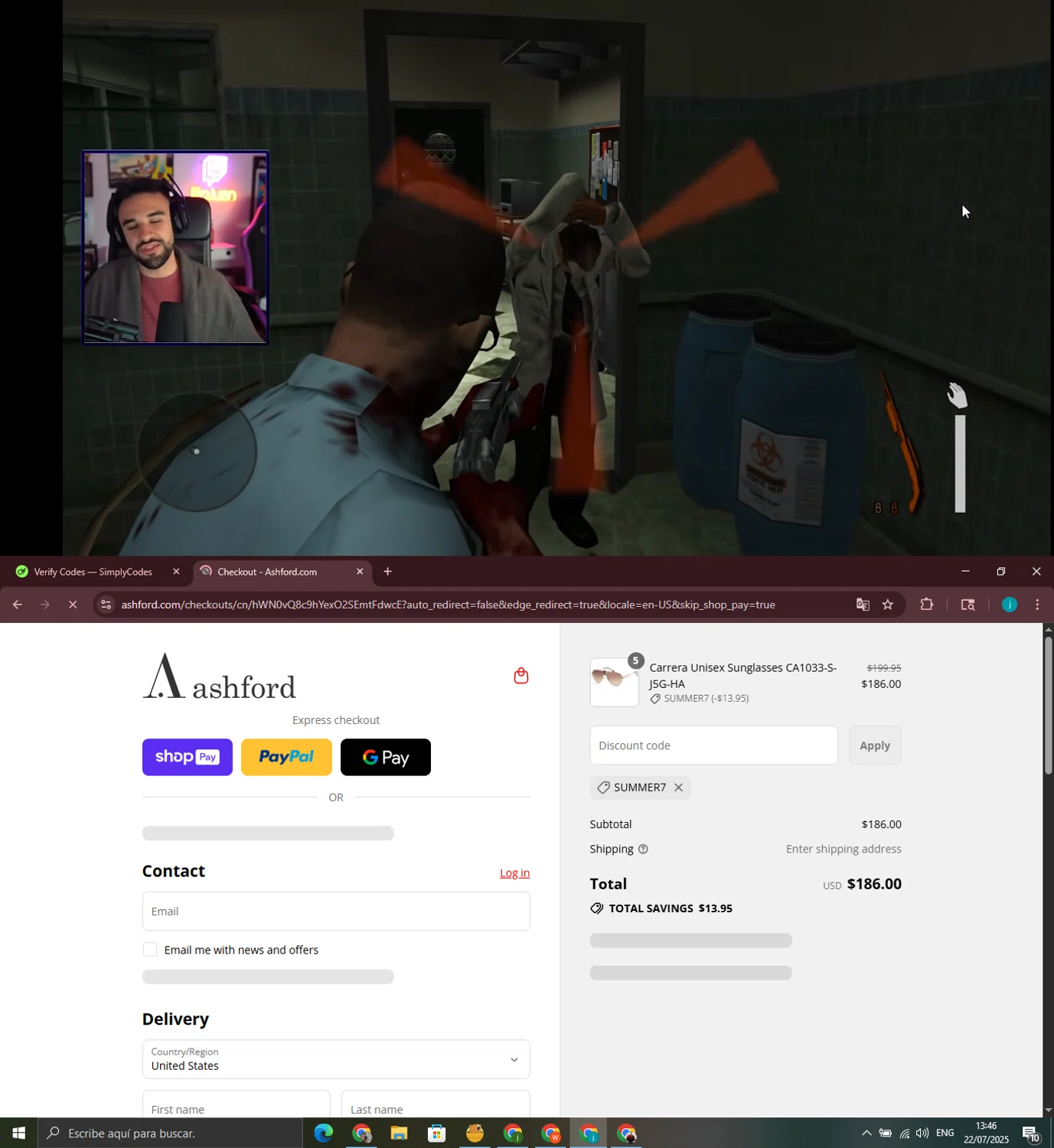Click the page vertical scrollbar thumb
The width and height of the screenshot is (1054, 1148).
coord(1049,704)
